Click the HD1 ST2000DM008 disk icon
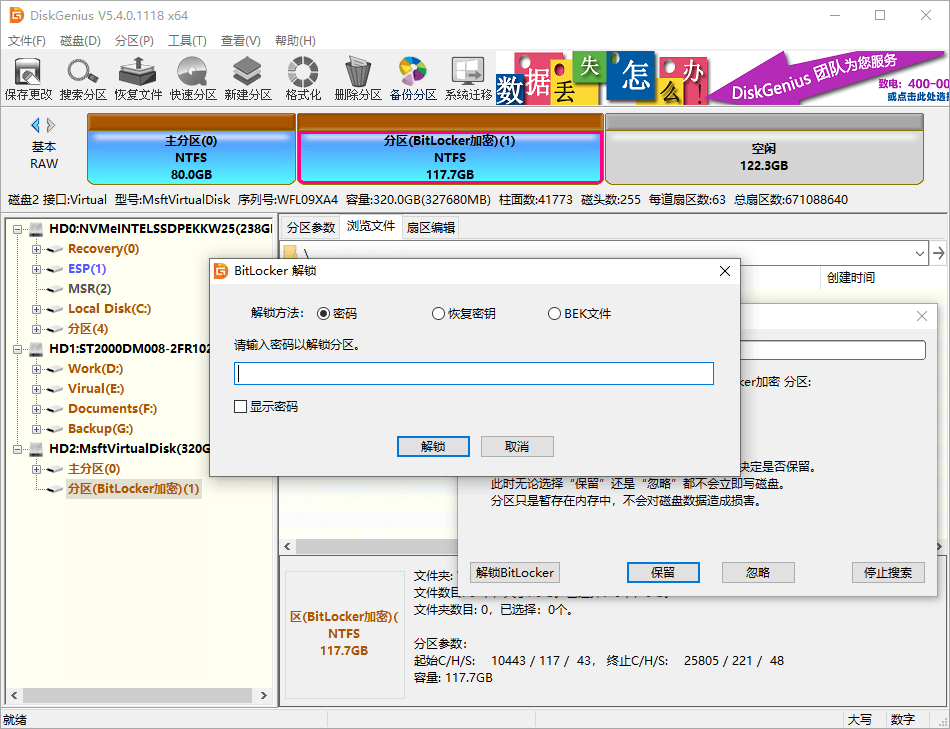The width and height of the screenshot is (950, 729). (37, 349)
